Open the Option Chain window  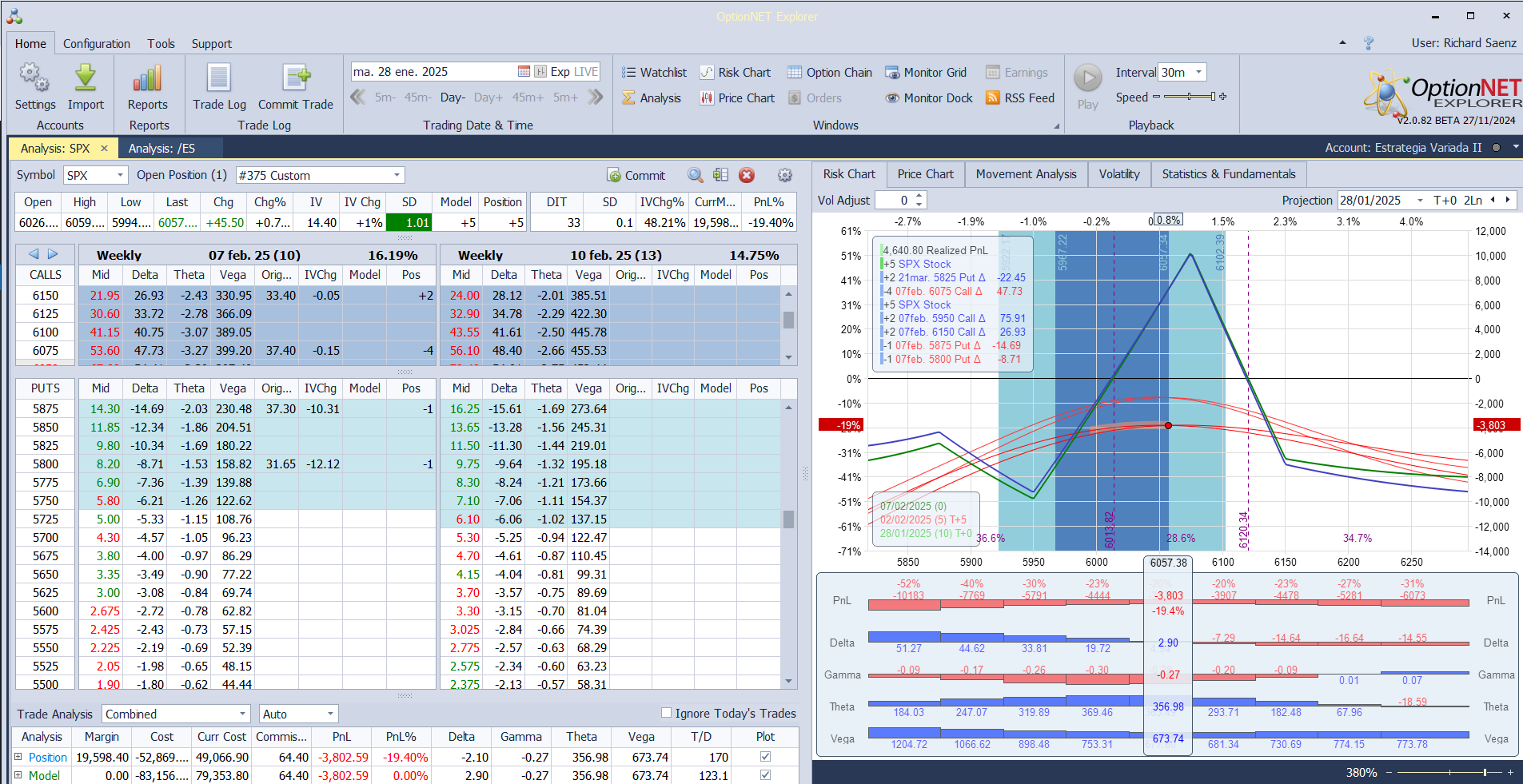click(830, 73)
